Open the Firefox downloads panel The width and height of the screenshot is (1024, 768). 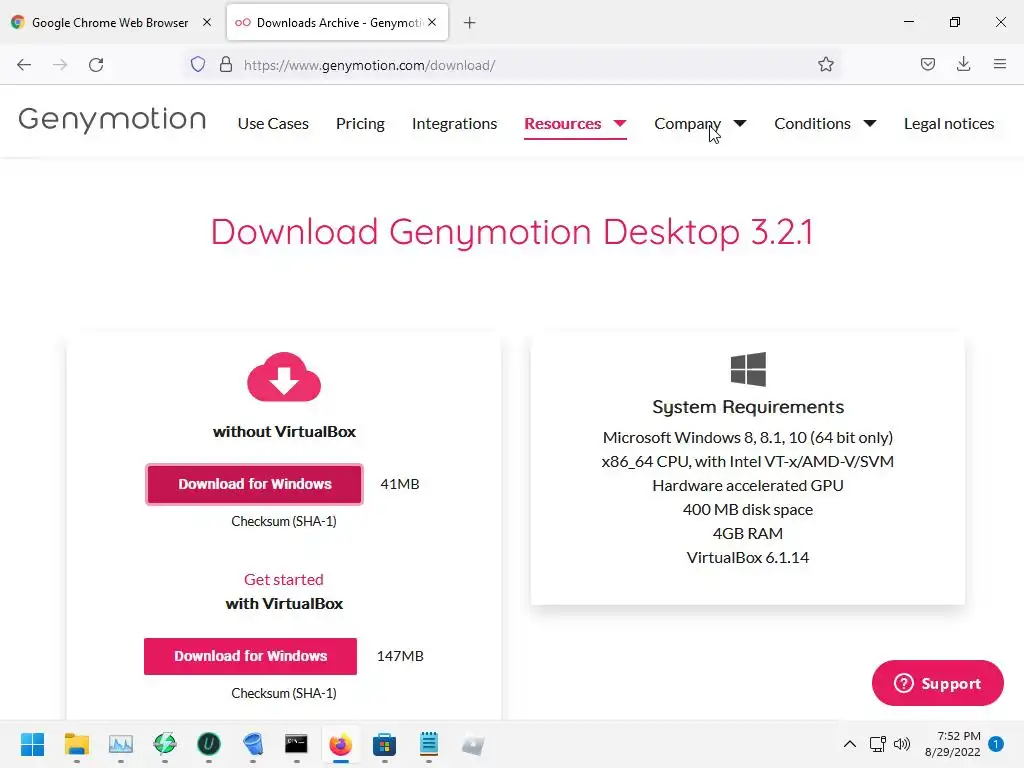pyautogui.click(x=963, y=64)
